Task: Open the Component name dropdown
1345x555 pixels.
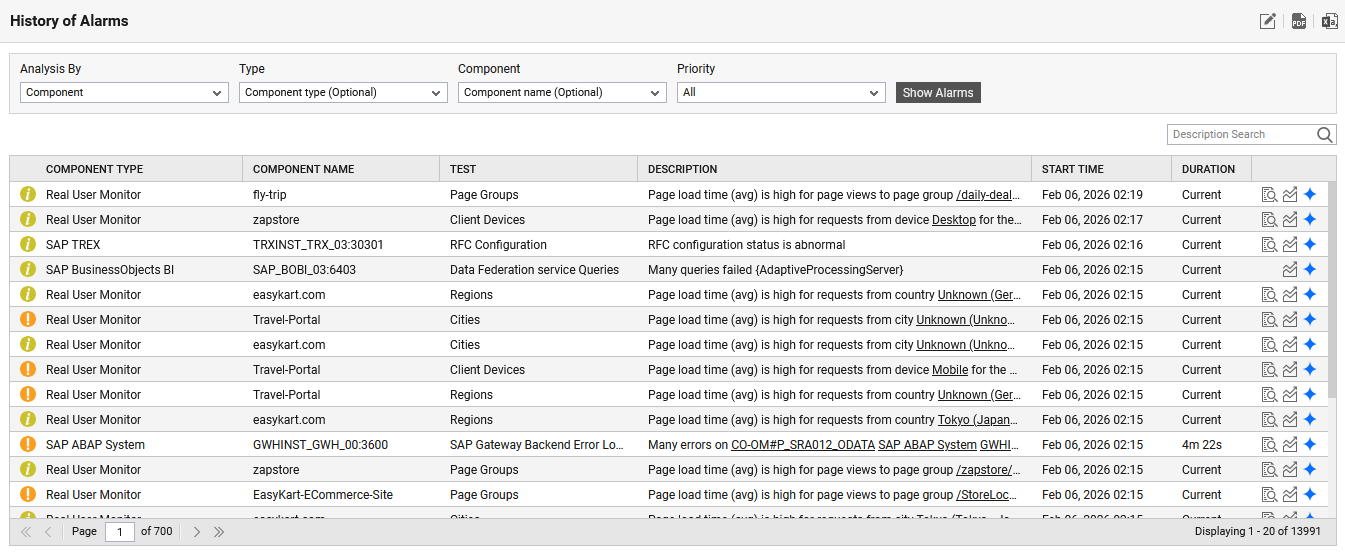Action: click(562, 93)
